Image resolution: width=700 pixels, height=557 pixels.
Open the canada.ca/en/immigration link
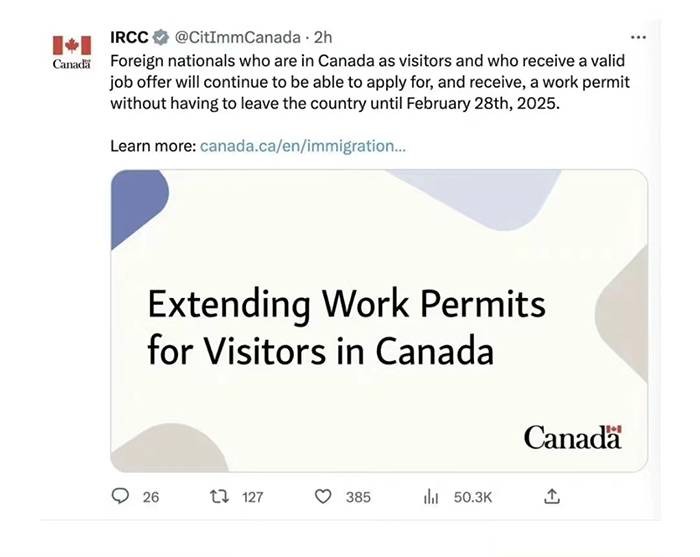click(x=303, y=146)
